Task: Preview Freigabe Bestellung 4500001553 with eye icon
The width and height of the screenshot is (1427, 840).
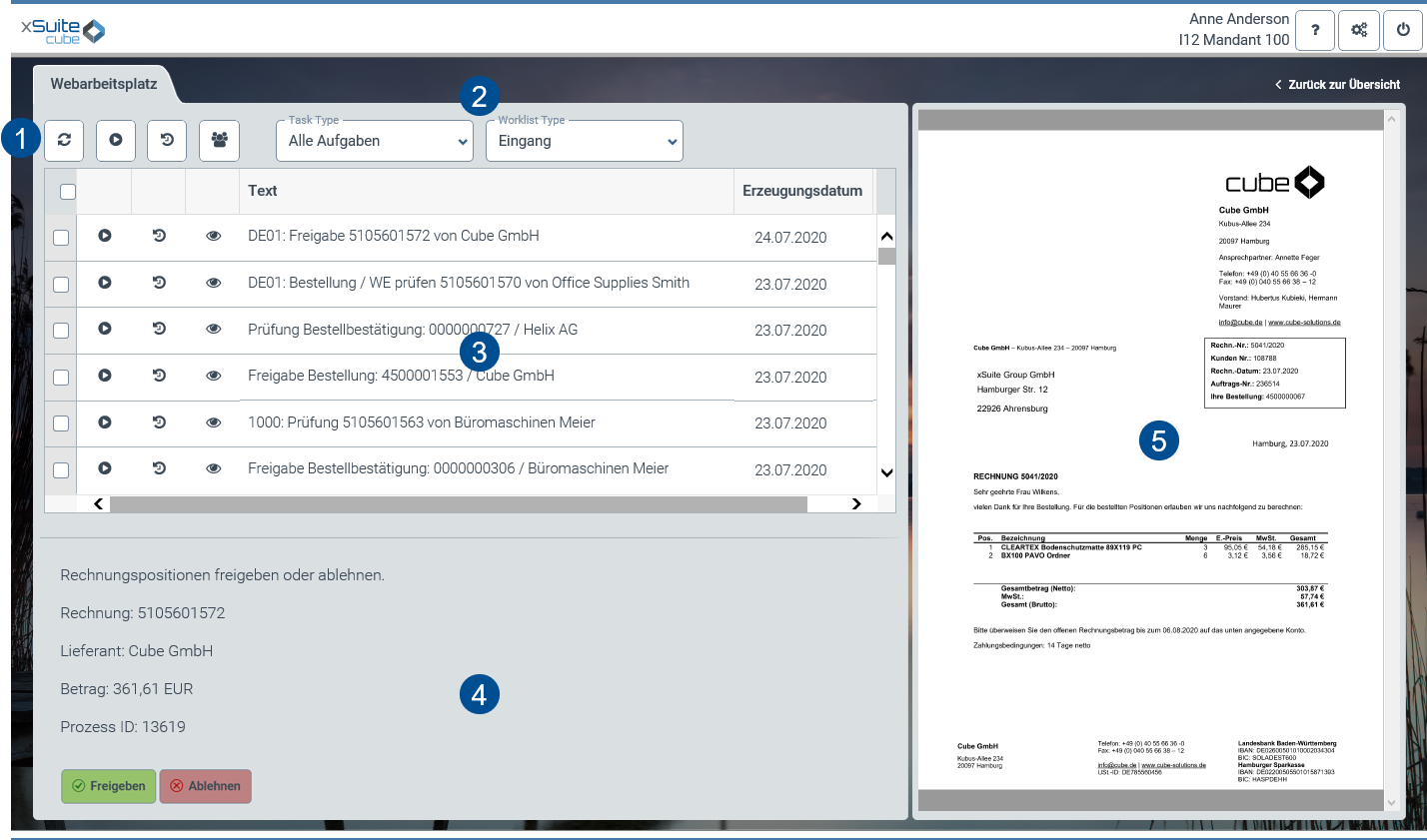Action: tap(213, 376)
